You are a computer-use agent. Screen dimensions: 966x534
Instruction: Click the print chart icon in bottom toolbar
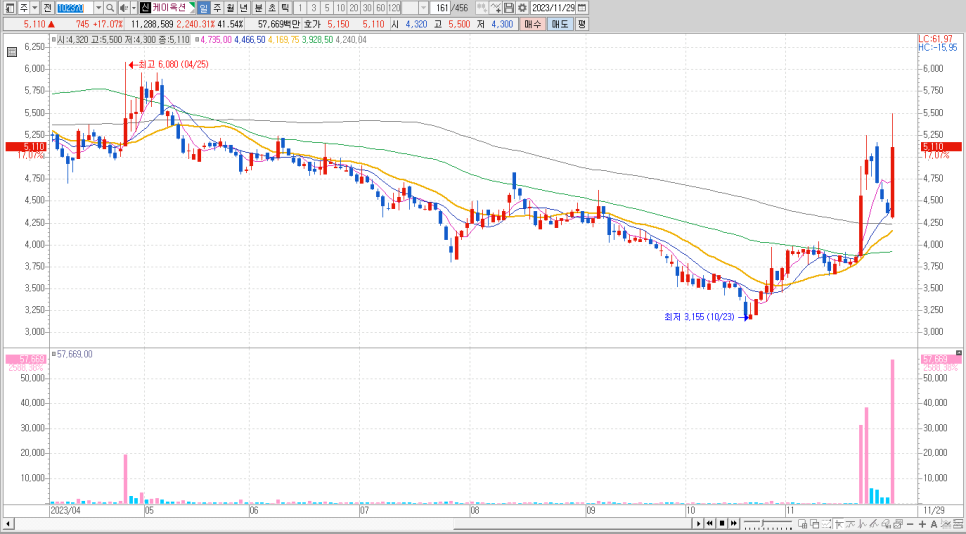898,524
